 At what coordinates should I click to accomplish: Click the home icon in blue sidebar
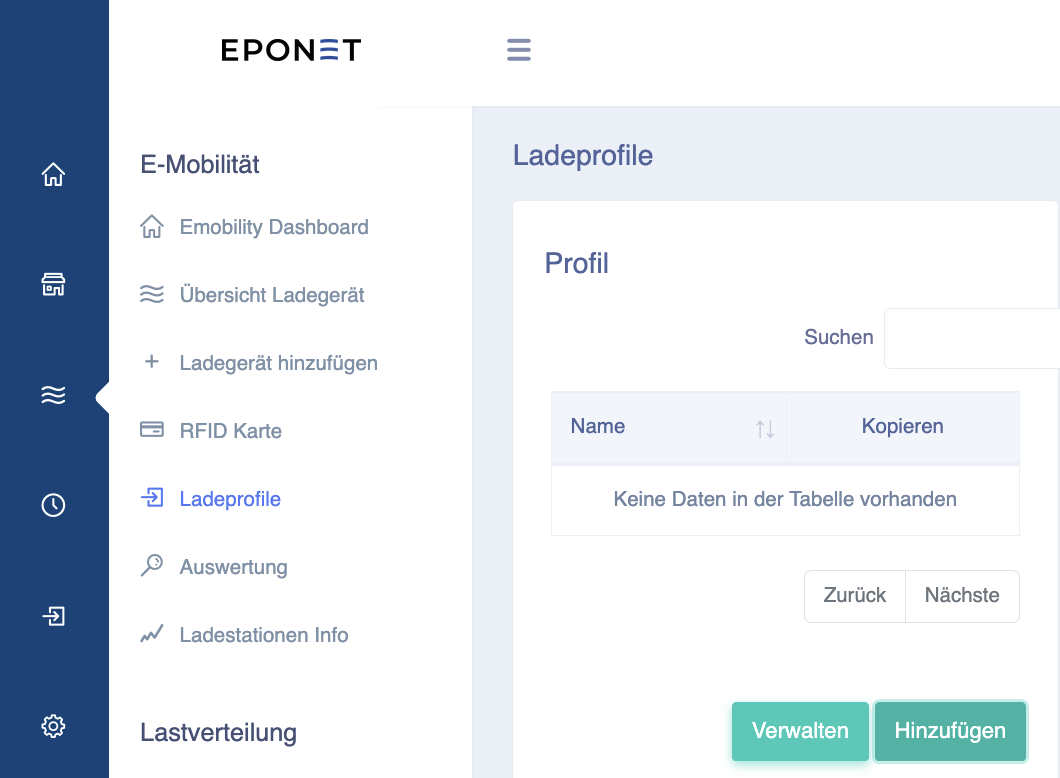53,174
